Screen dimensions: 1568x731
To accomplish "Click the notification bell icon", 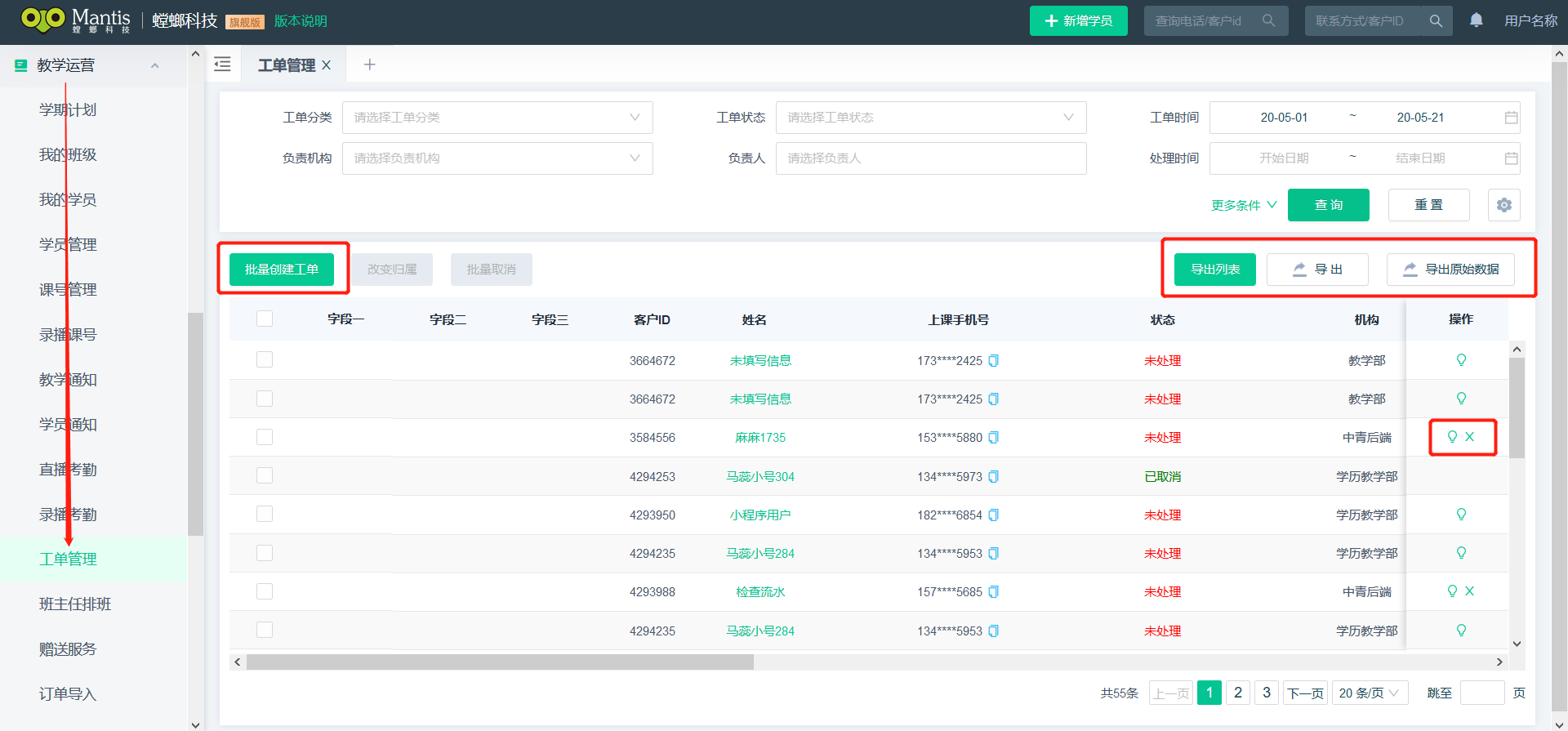I will pyautogui.click(x=1477, y=20).
